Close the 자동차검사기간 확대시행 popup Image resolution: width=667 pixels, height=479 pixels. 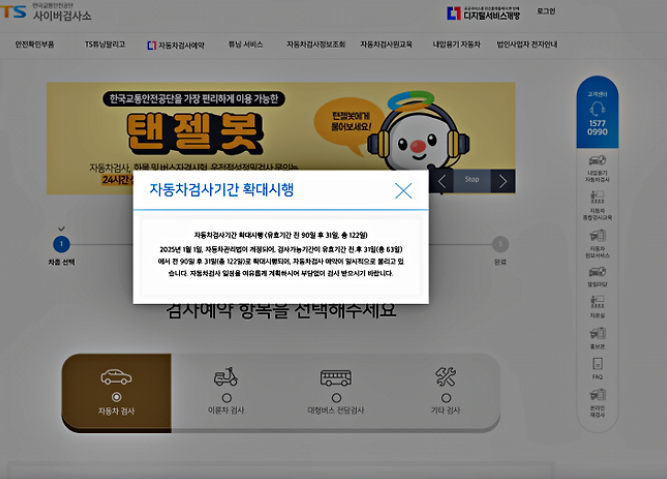403,191
